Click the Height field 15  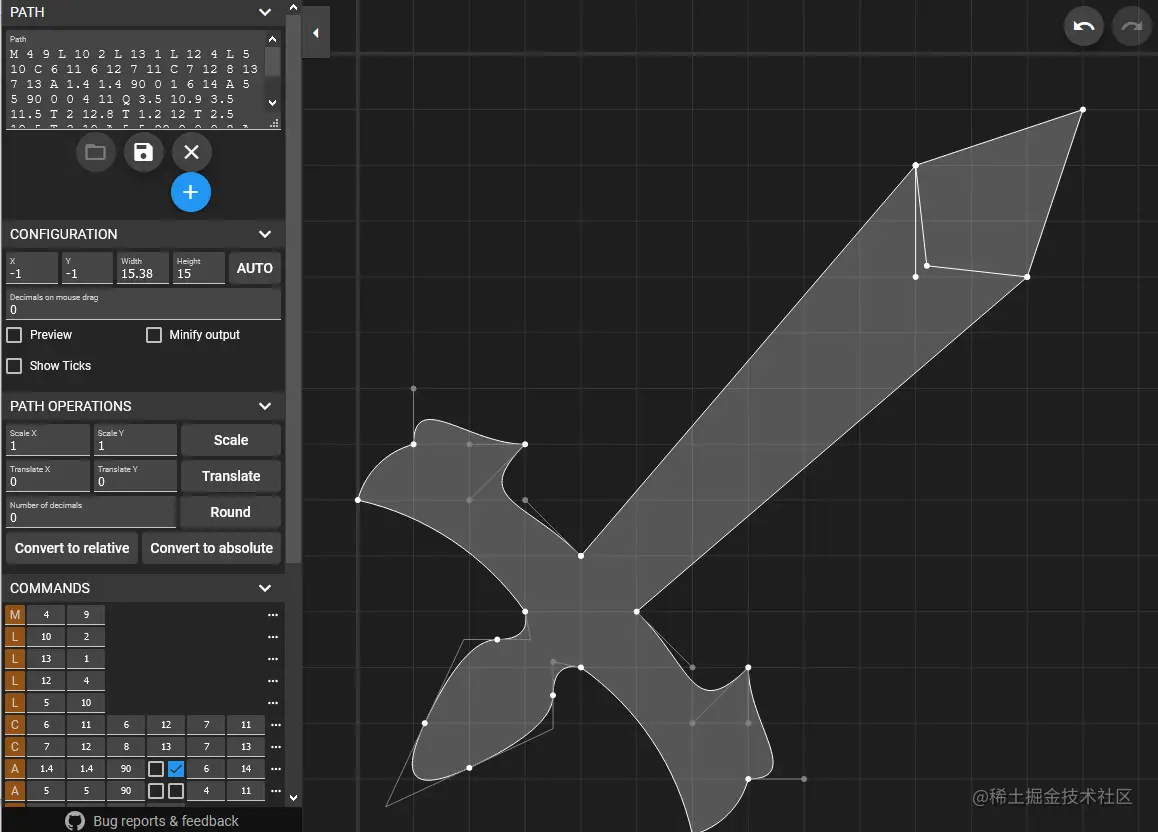point(199,269)
